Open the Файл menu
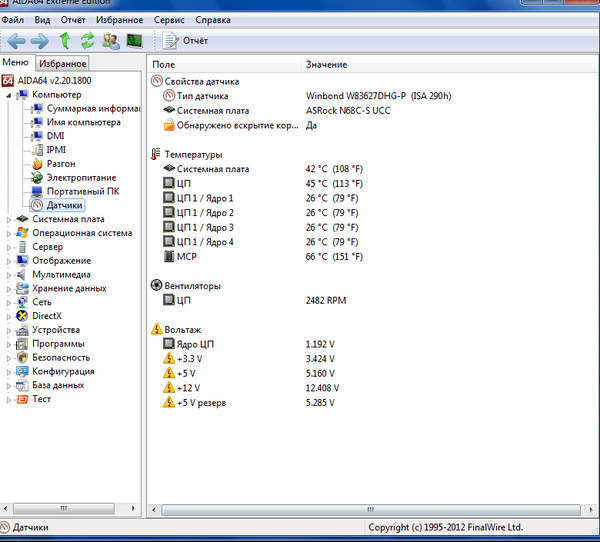600x542 pixels. click(13, 20)
